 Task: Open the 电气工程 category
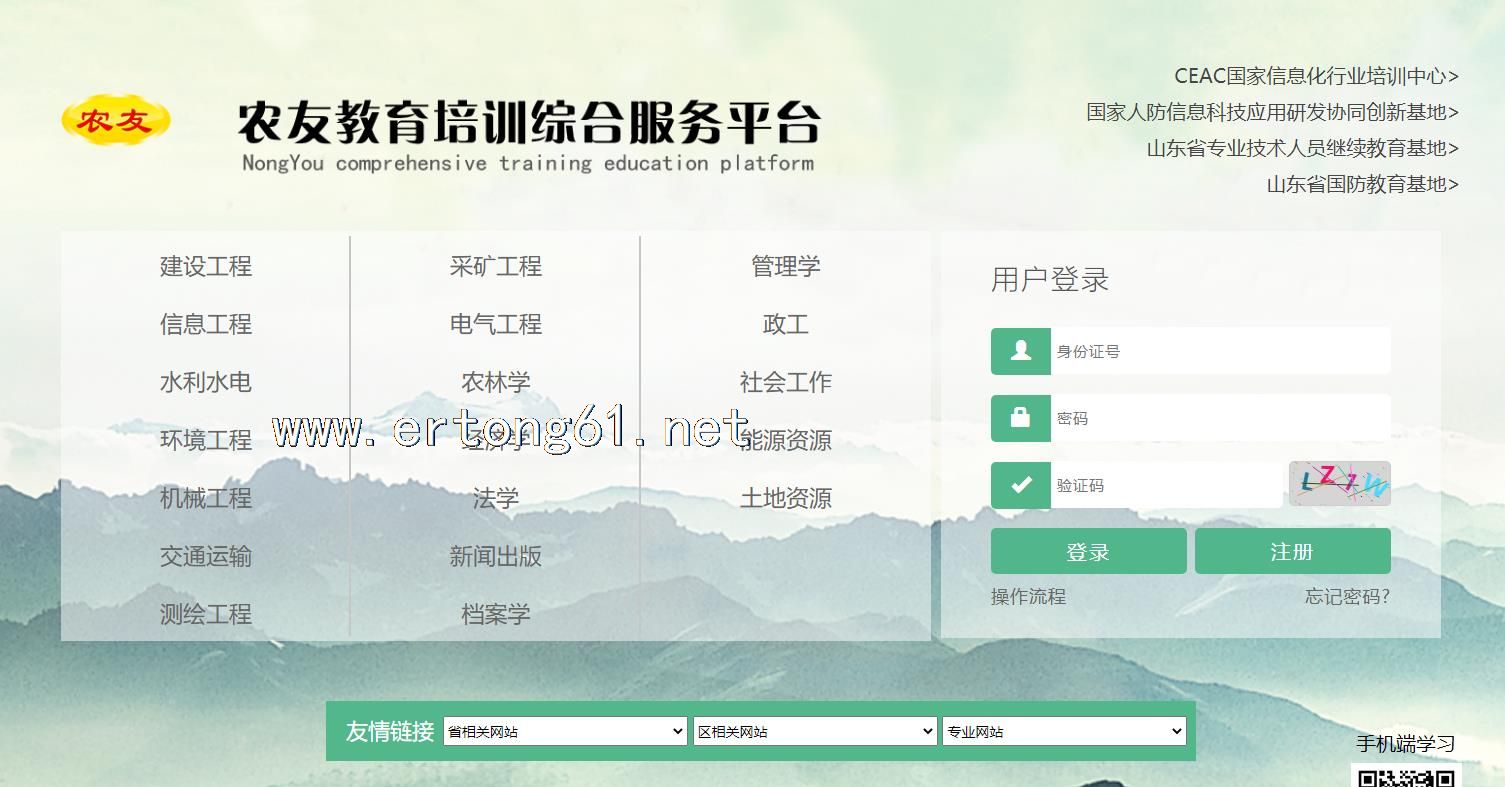coord(495,324)
